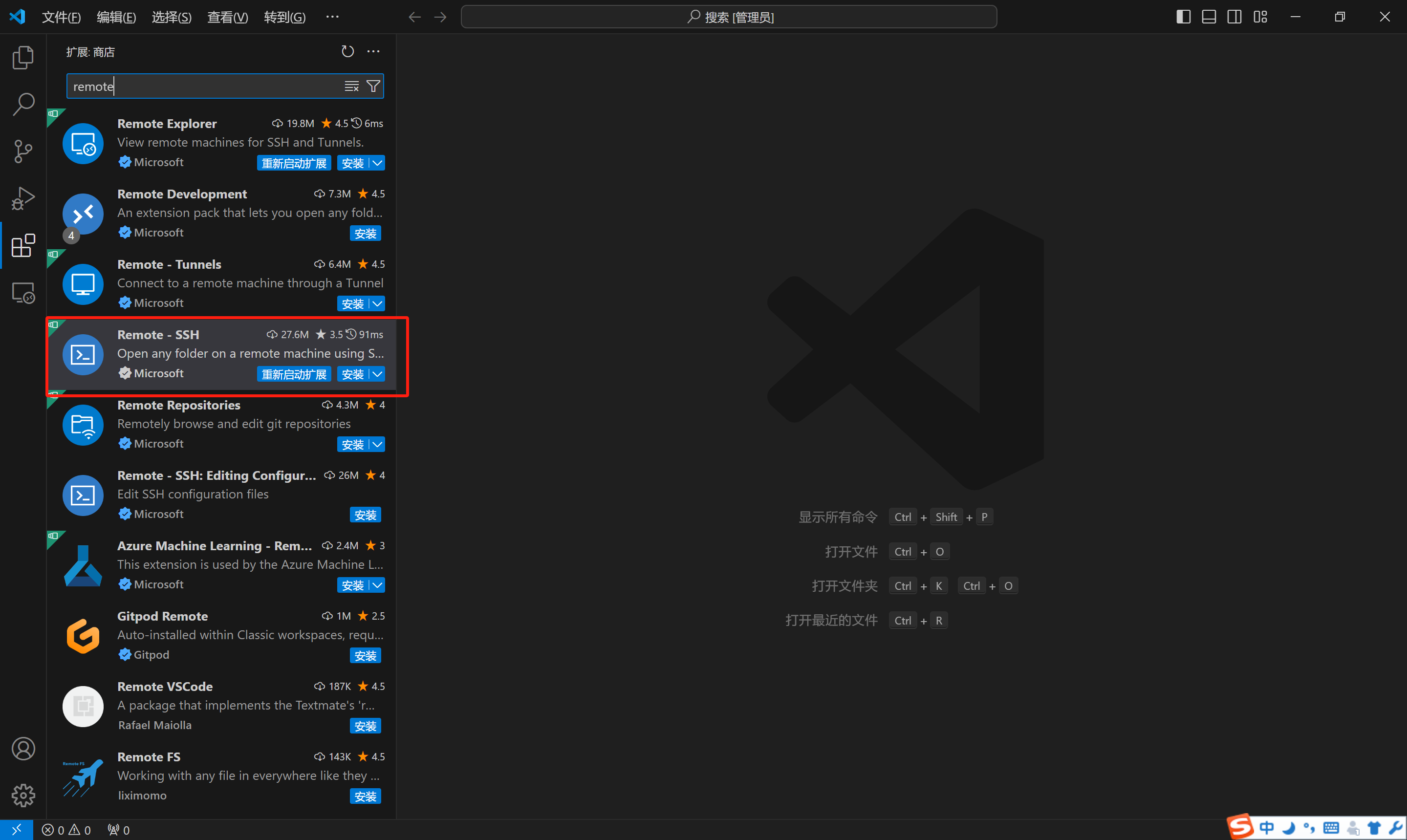This screenshot has width=1407, height=840.
Task: Expand install dropdown for Remote Repositories
Action: (x=377, y=444)
